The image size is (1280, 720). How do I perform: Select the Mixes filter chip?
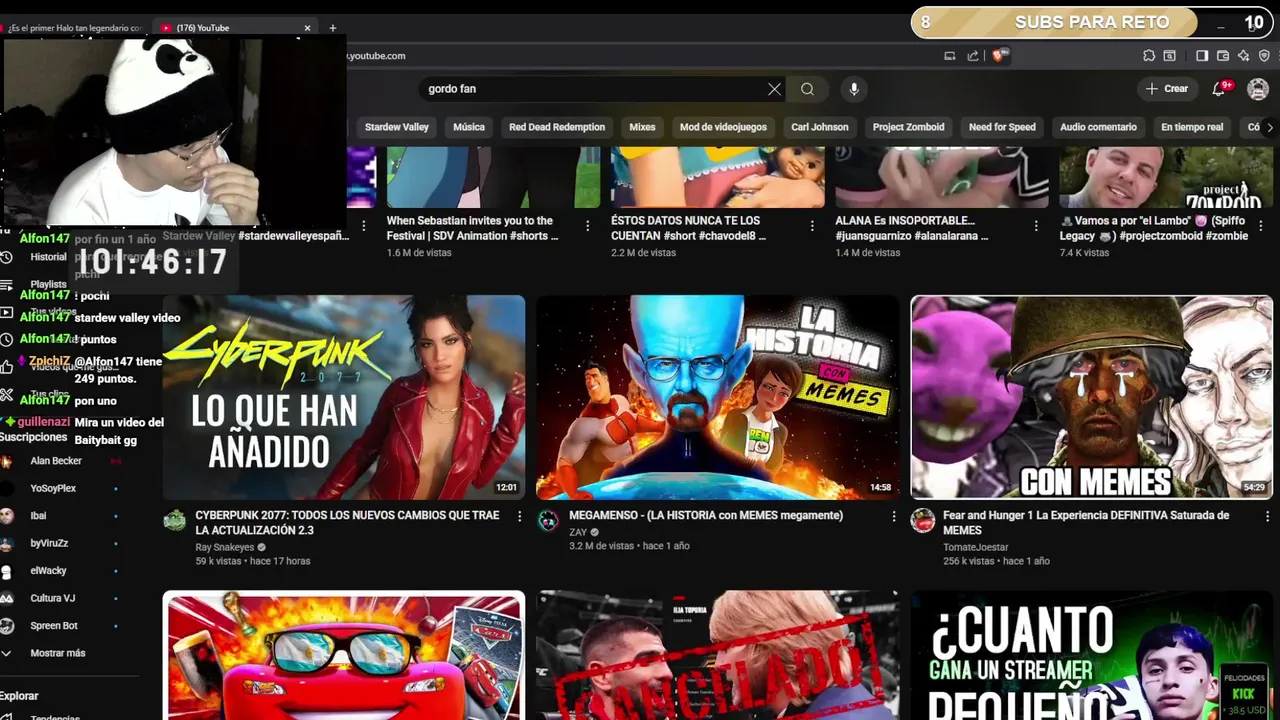coord(642,127)
